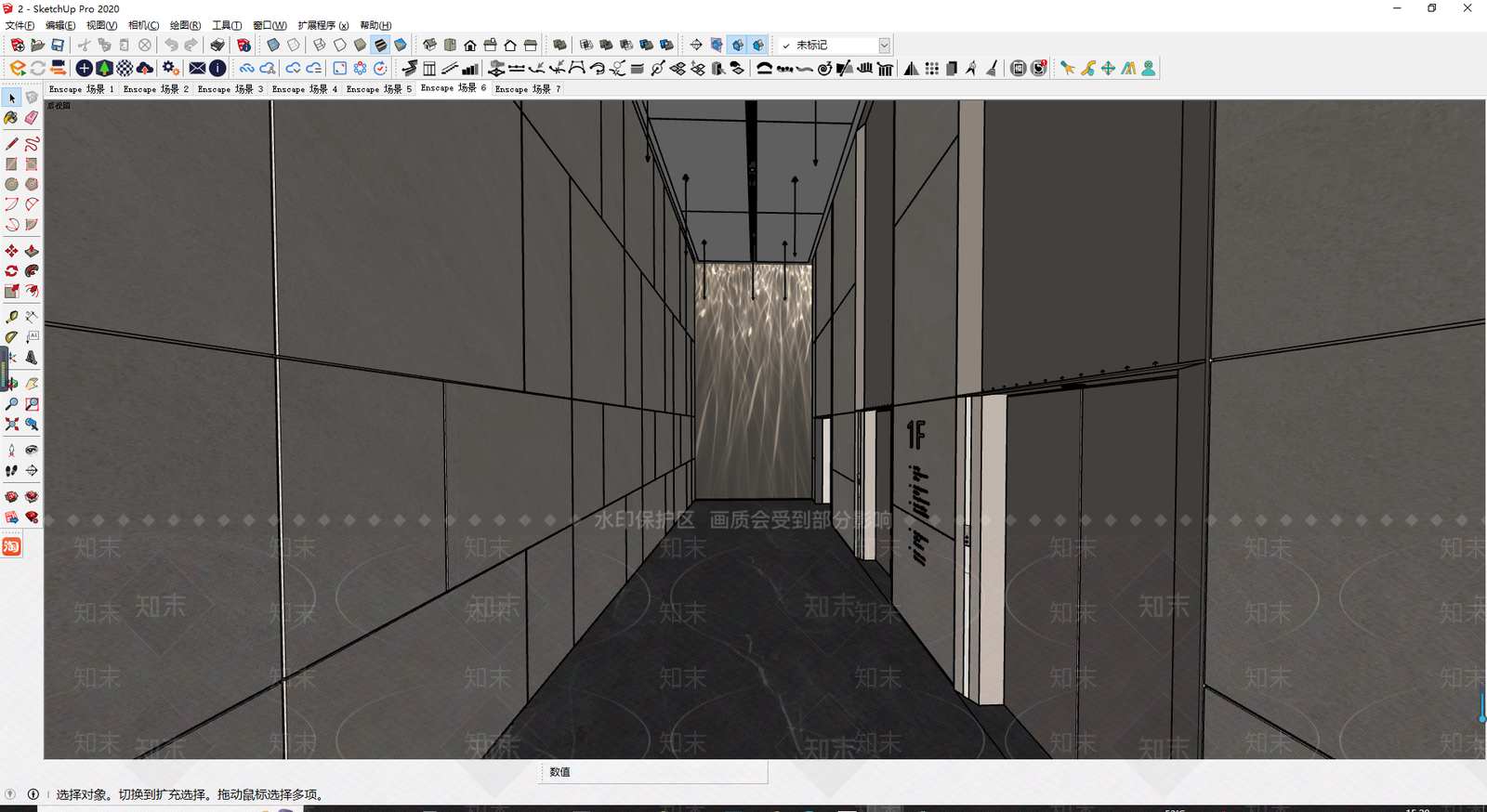The width and height of the screenshot is (1487, 812).
Task: Activate the Paint Bucket tool
Action: click(x=12, y=118)
